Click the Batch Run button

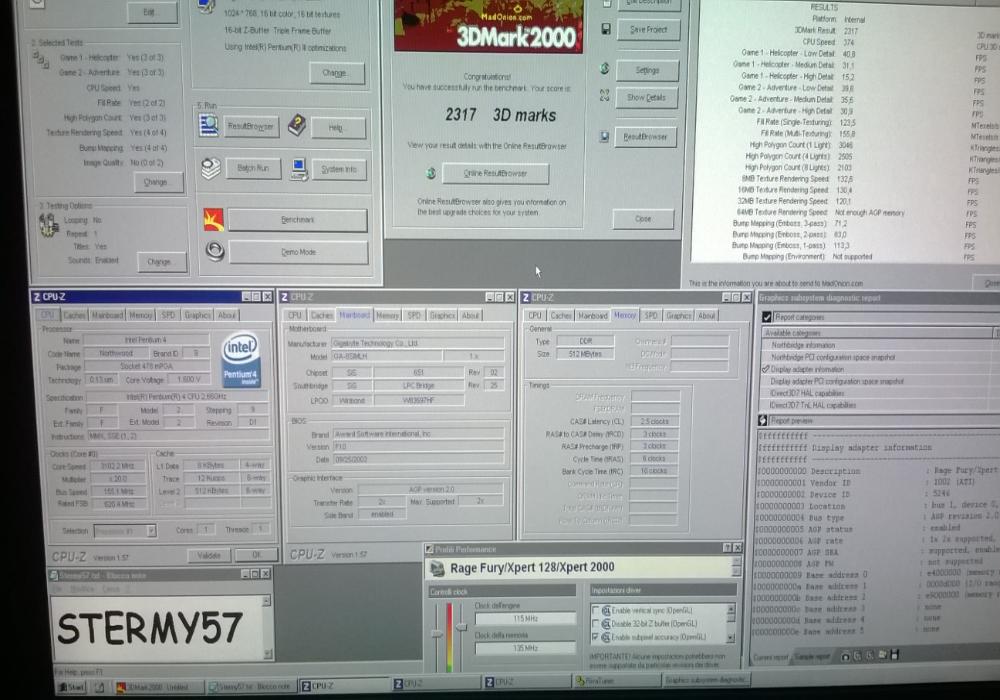[253, 168]
